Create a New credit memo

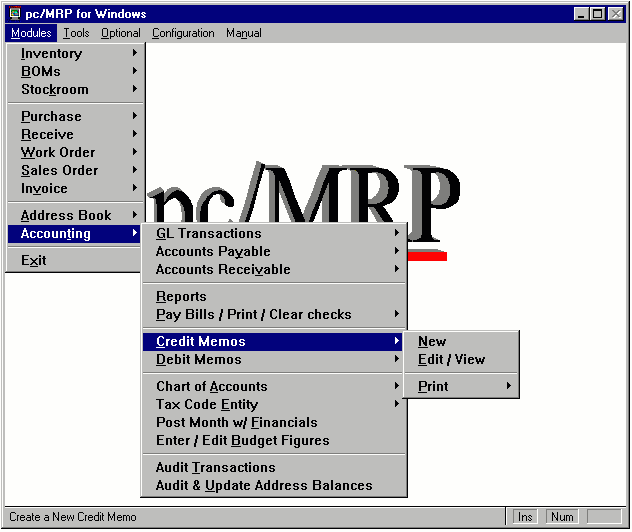[x=461, y=341]
